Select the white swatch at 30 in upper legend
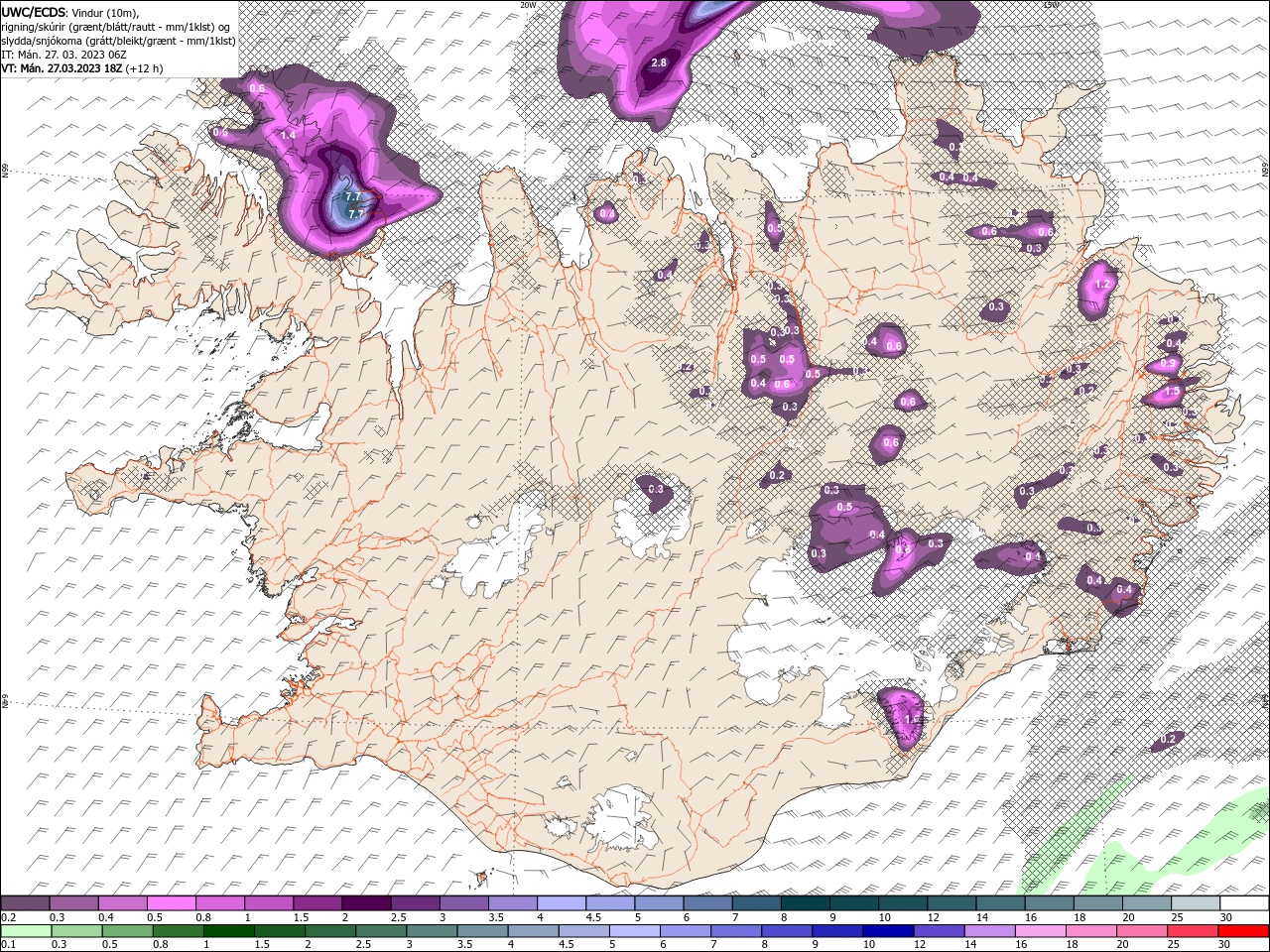 tap(1244, 903)
